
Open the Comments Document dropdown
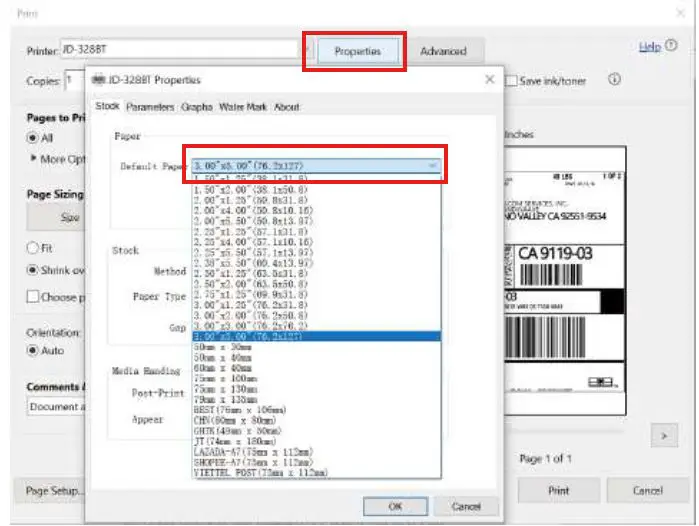[x=56, y=407]
